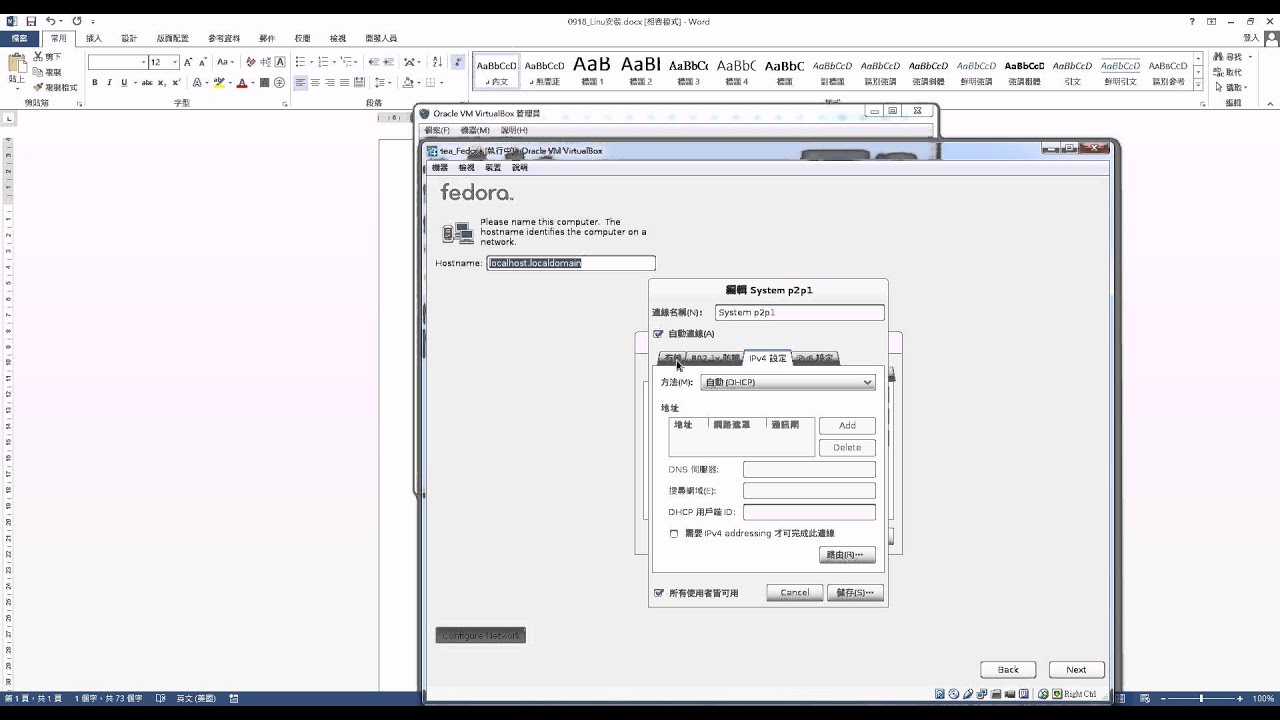
Task: Expand the styles gallery More arrow
Action: coord(1199,86)
